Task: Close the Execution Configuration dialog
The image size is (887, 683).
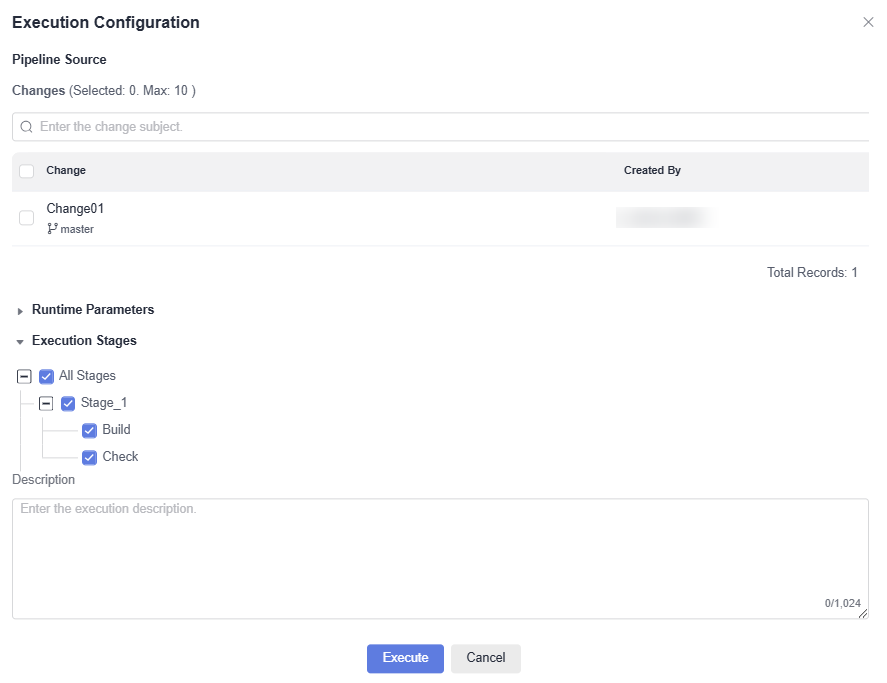Action: 868,22
